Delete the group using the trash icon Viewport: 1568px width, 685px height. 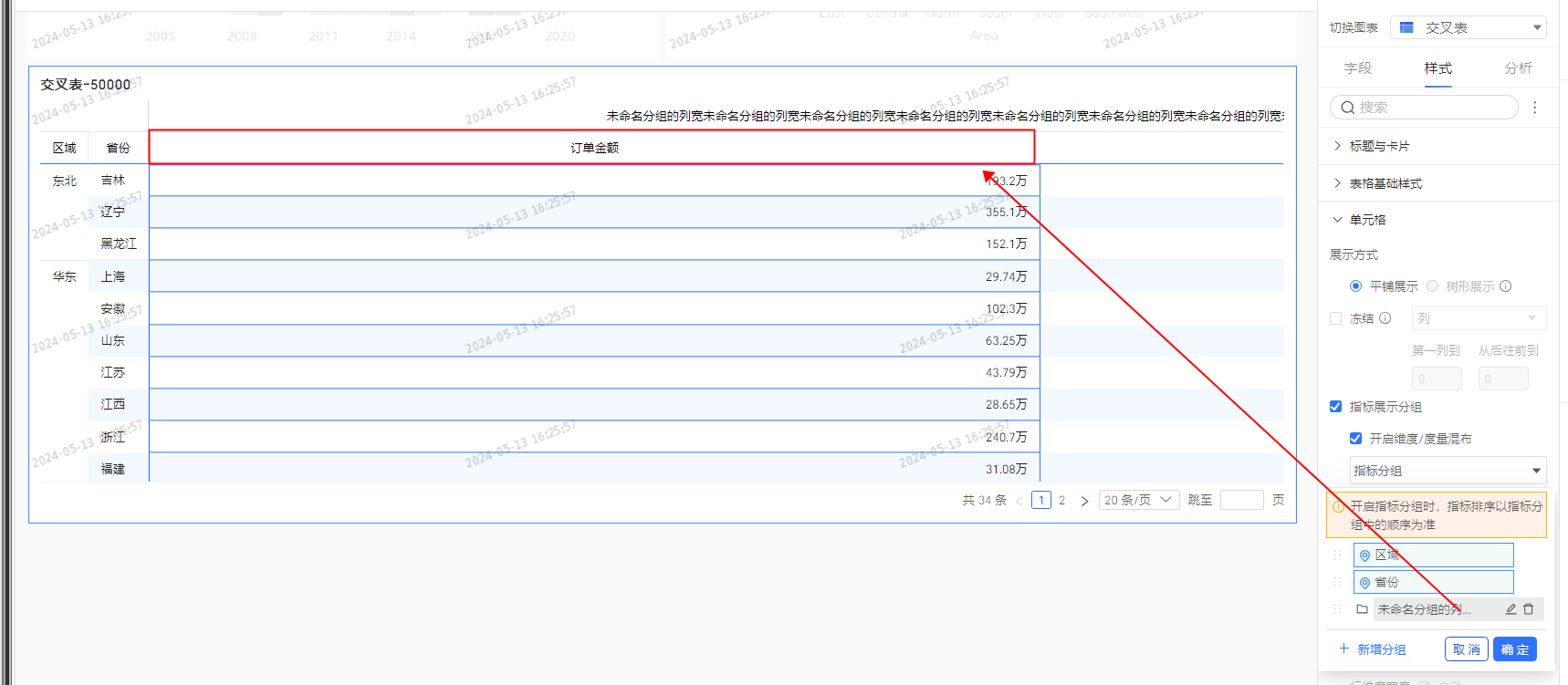1529,609
